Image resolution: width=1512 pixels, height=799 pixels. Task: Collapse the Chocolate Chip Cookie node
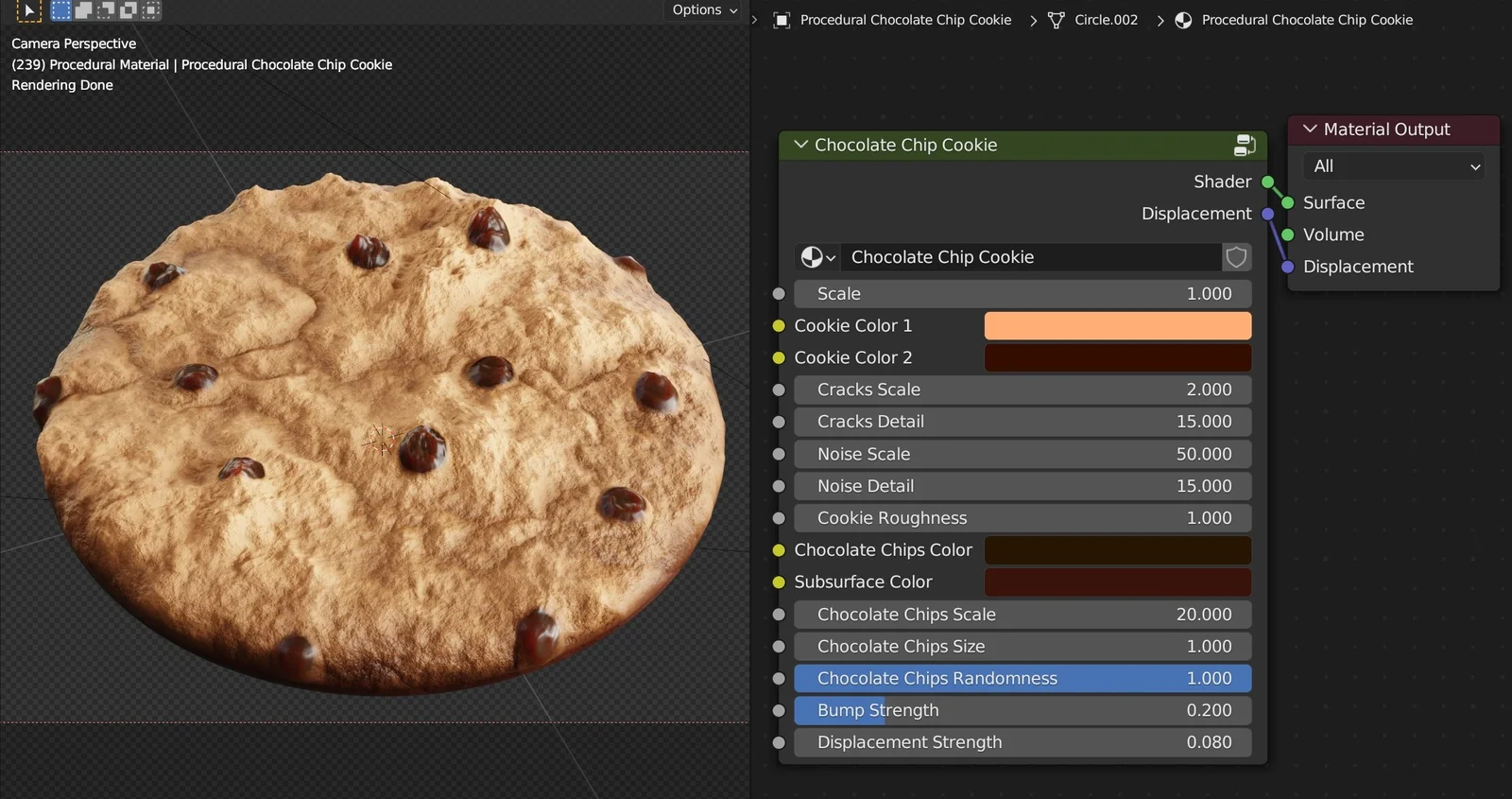(801, 145)
